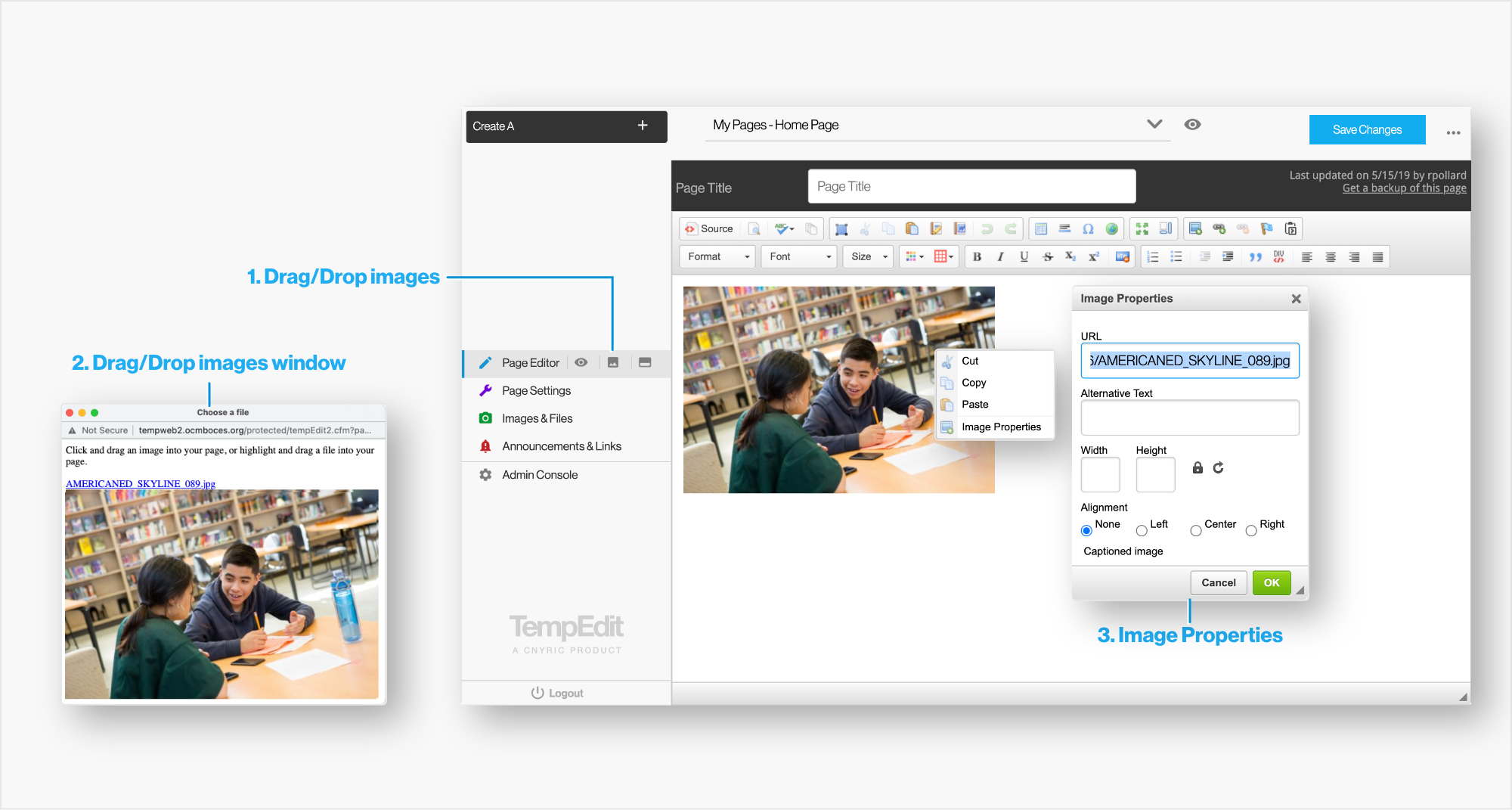Open the text color picker
This screenshot has width=1512, height=810.
click(x=915, y=256)
